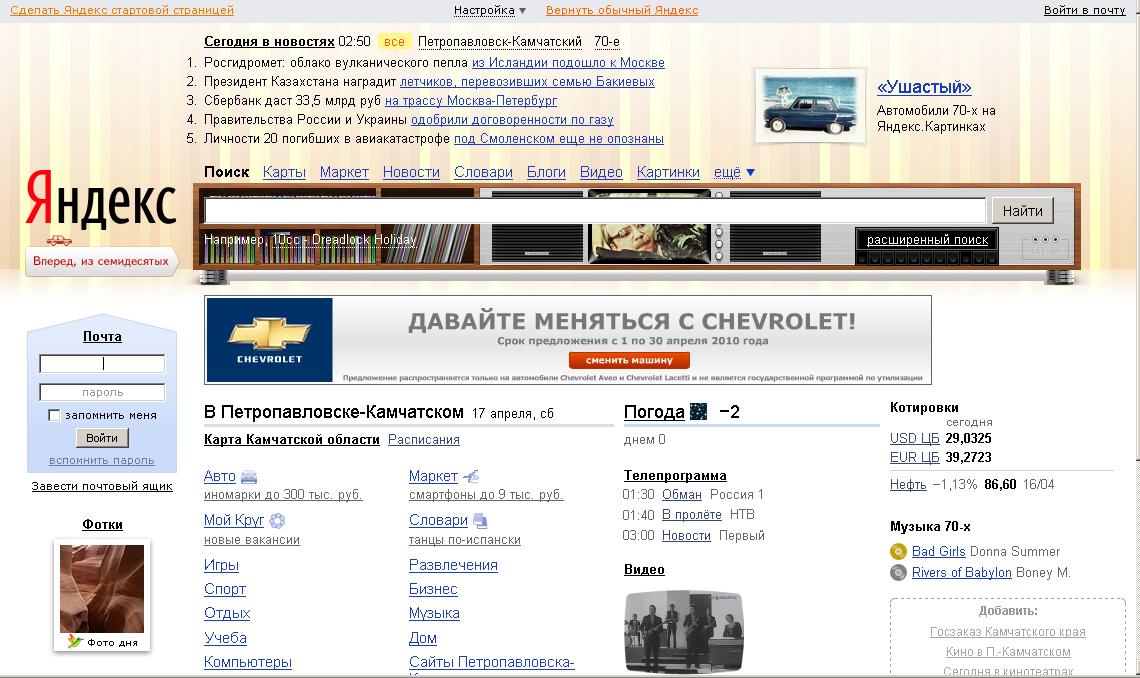Open the Rivers of Babylon song link
Viewport: 1140px width, 678px height.
pyautogui.click(x=962, y=573)
